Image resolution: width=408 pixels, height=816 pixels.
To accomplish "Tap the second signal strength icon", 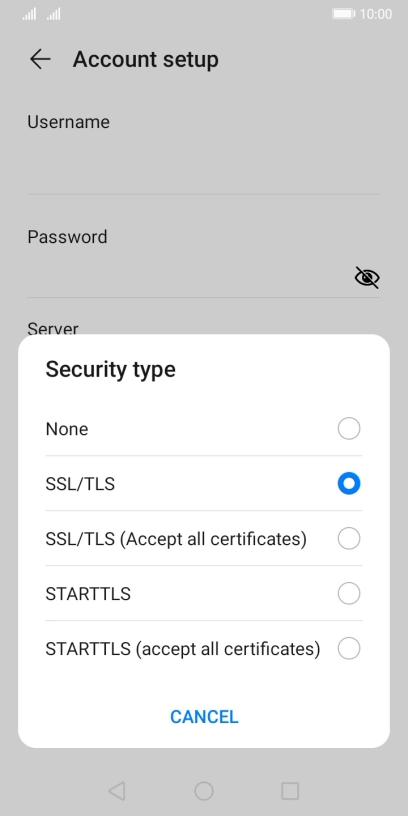I will [x=54, y=14].
